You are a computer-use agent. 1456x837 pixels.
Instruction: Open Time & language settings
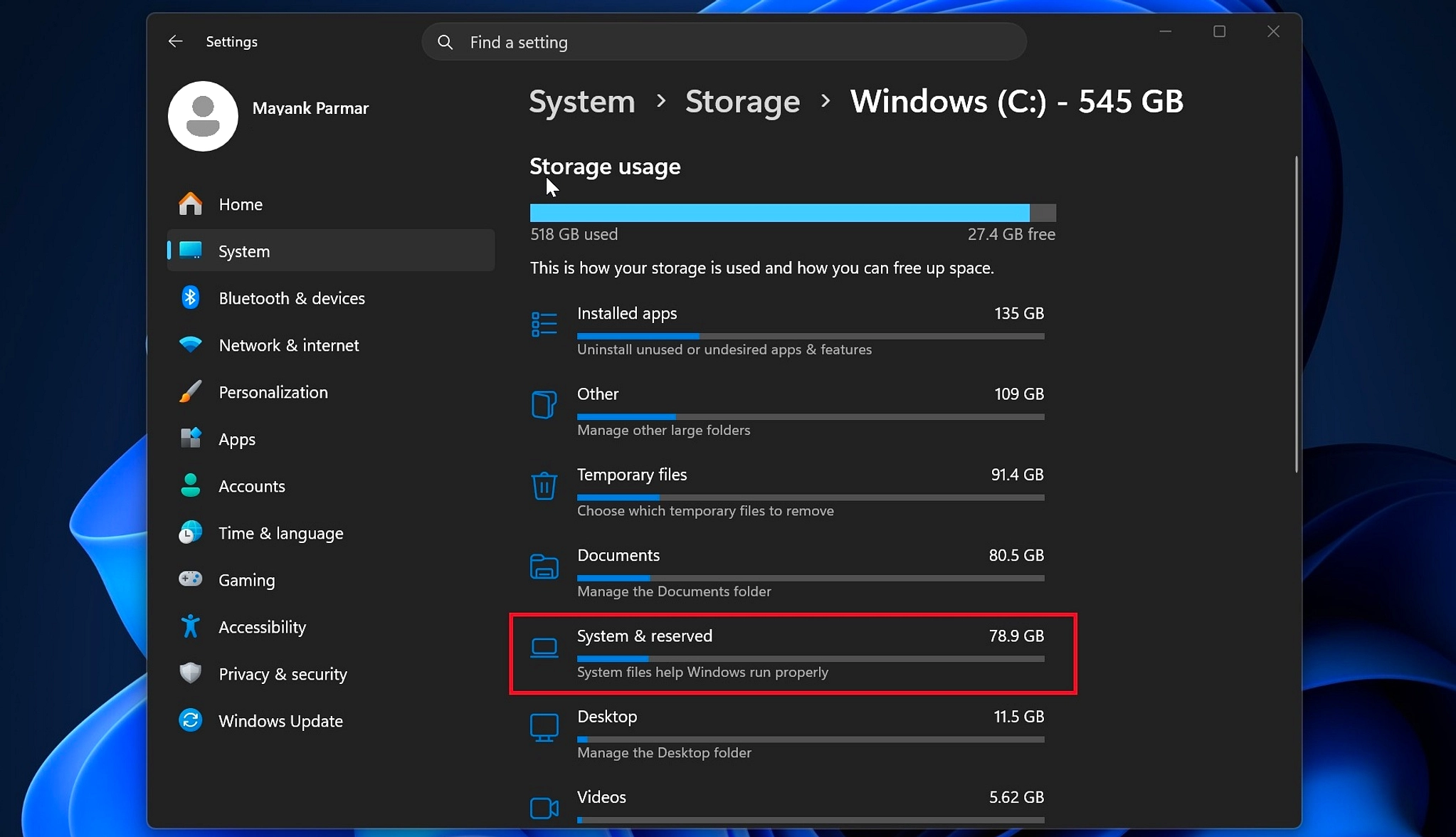(330, 533)
